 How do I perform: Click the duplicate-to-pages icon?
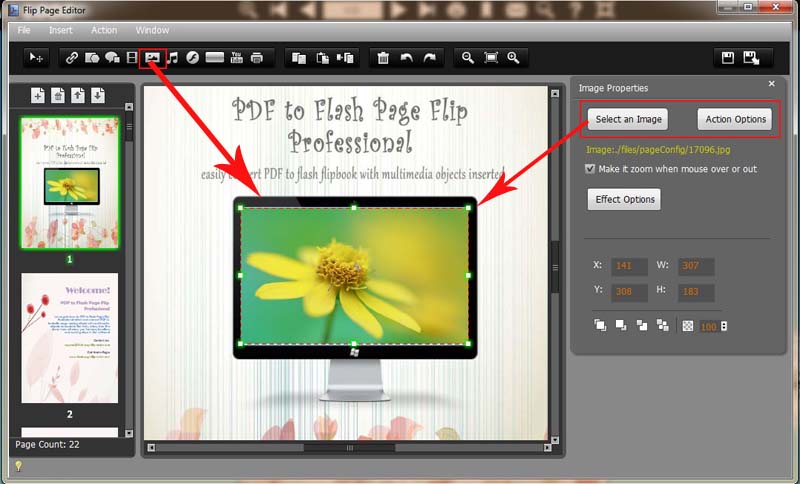345,58
